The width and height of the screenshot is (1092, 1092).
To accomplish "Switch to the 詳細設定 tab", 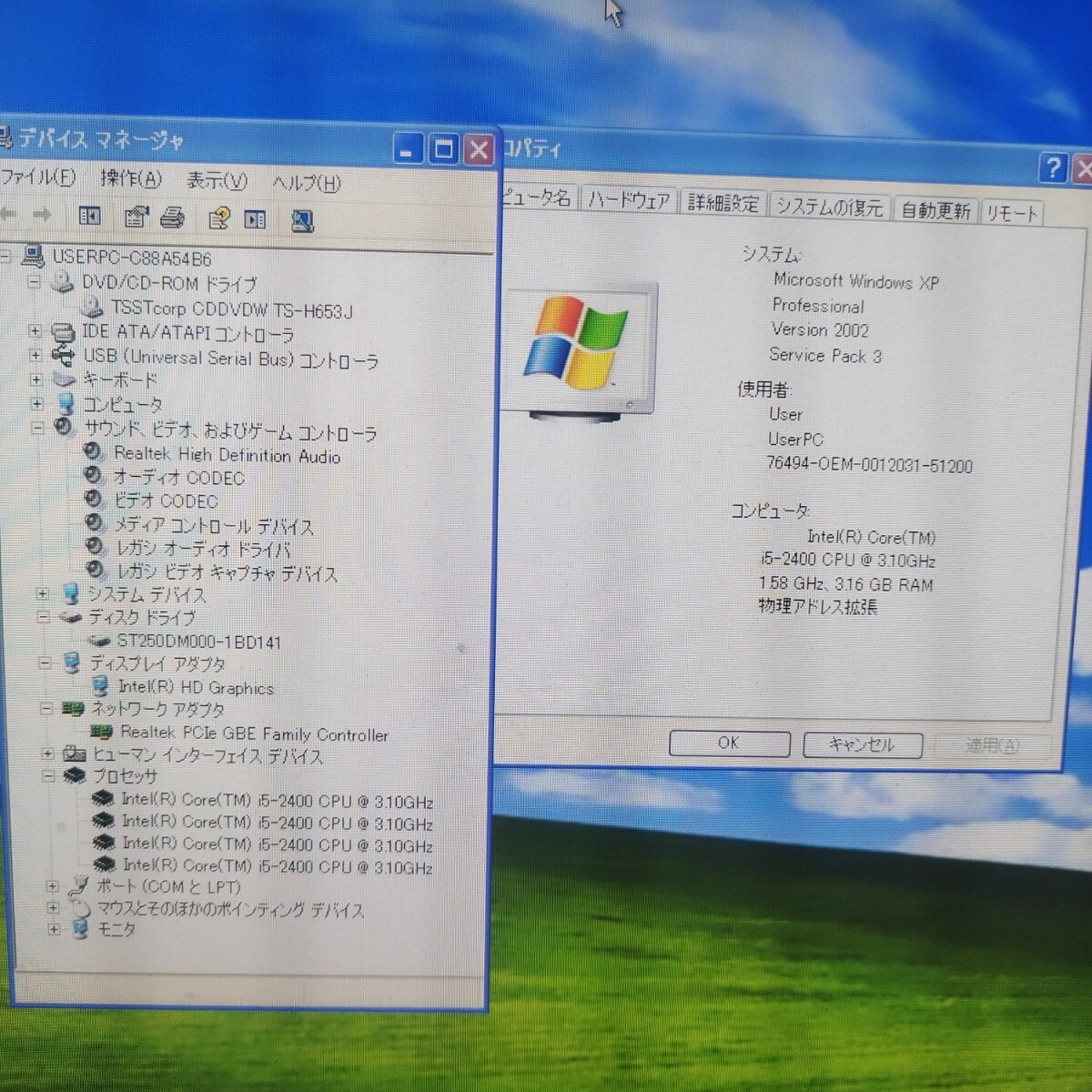I will coord(723,203).
